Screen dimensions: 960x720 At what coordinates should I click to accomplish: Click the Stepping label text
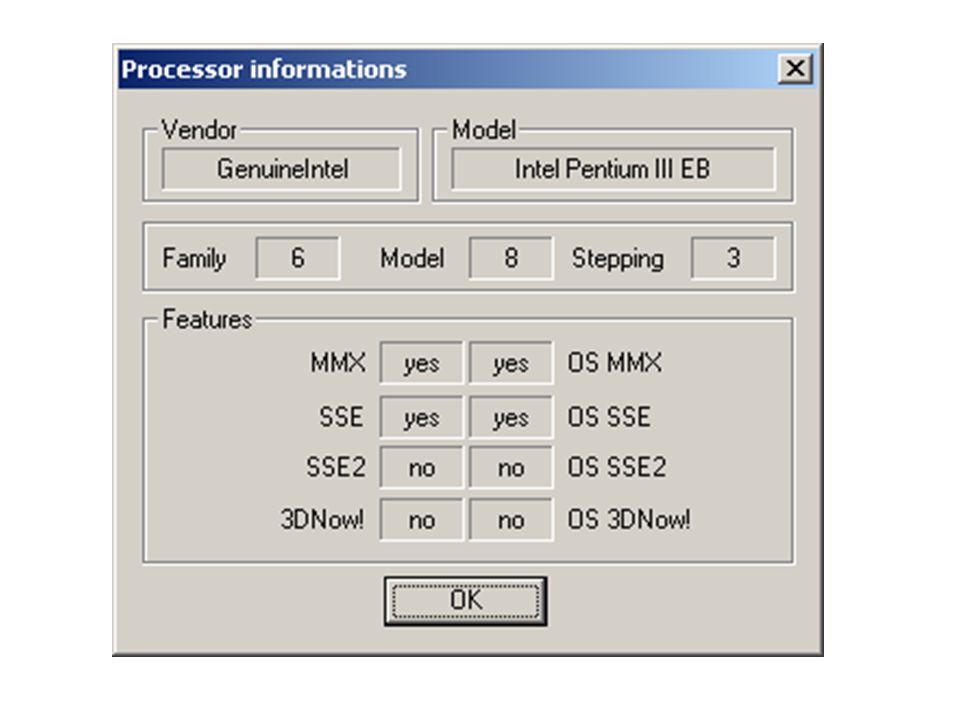[618, 258]
